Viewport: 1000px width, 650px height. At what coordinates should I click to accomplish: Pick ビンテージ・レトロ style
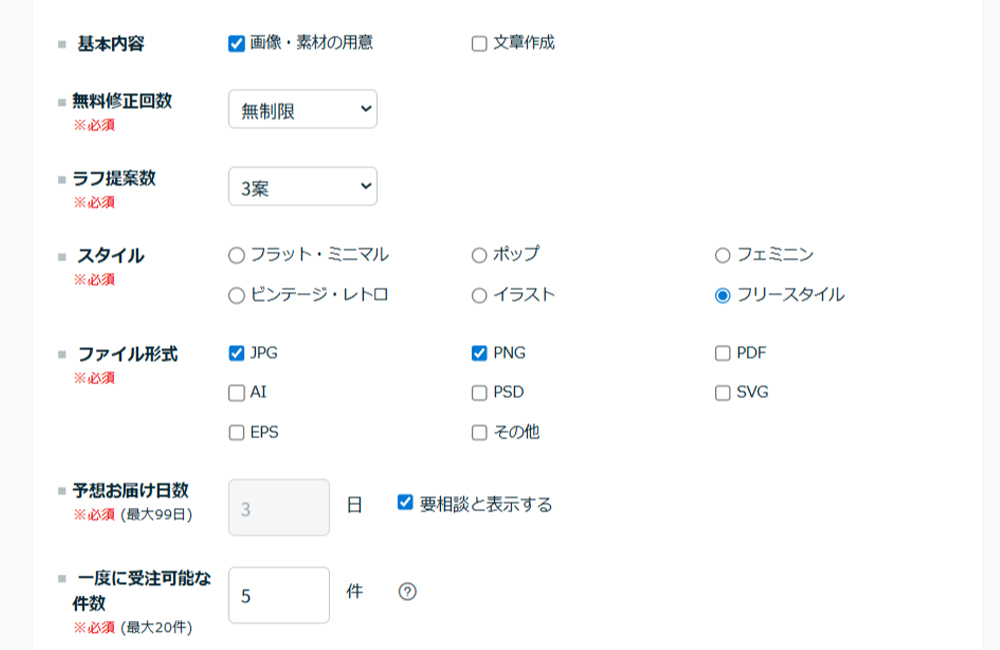click(237, 296)
